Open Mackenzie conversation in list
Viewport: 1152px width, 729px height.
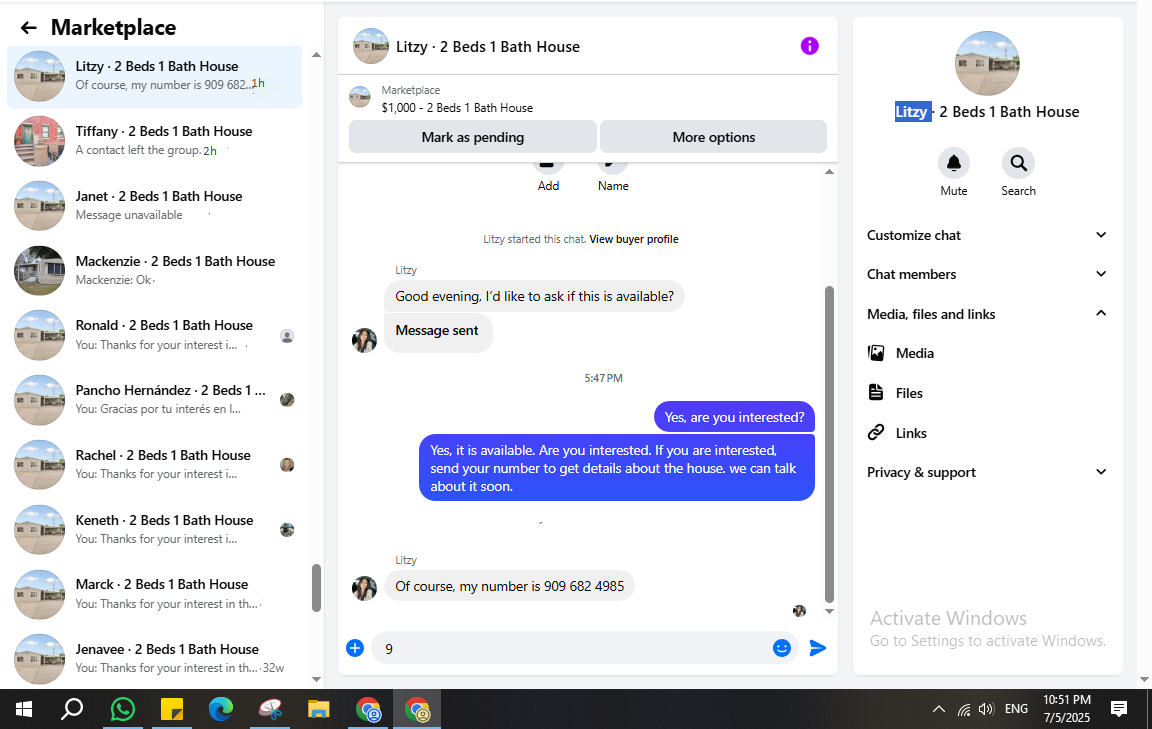click(154, 270)
